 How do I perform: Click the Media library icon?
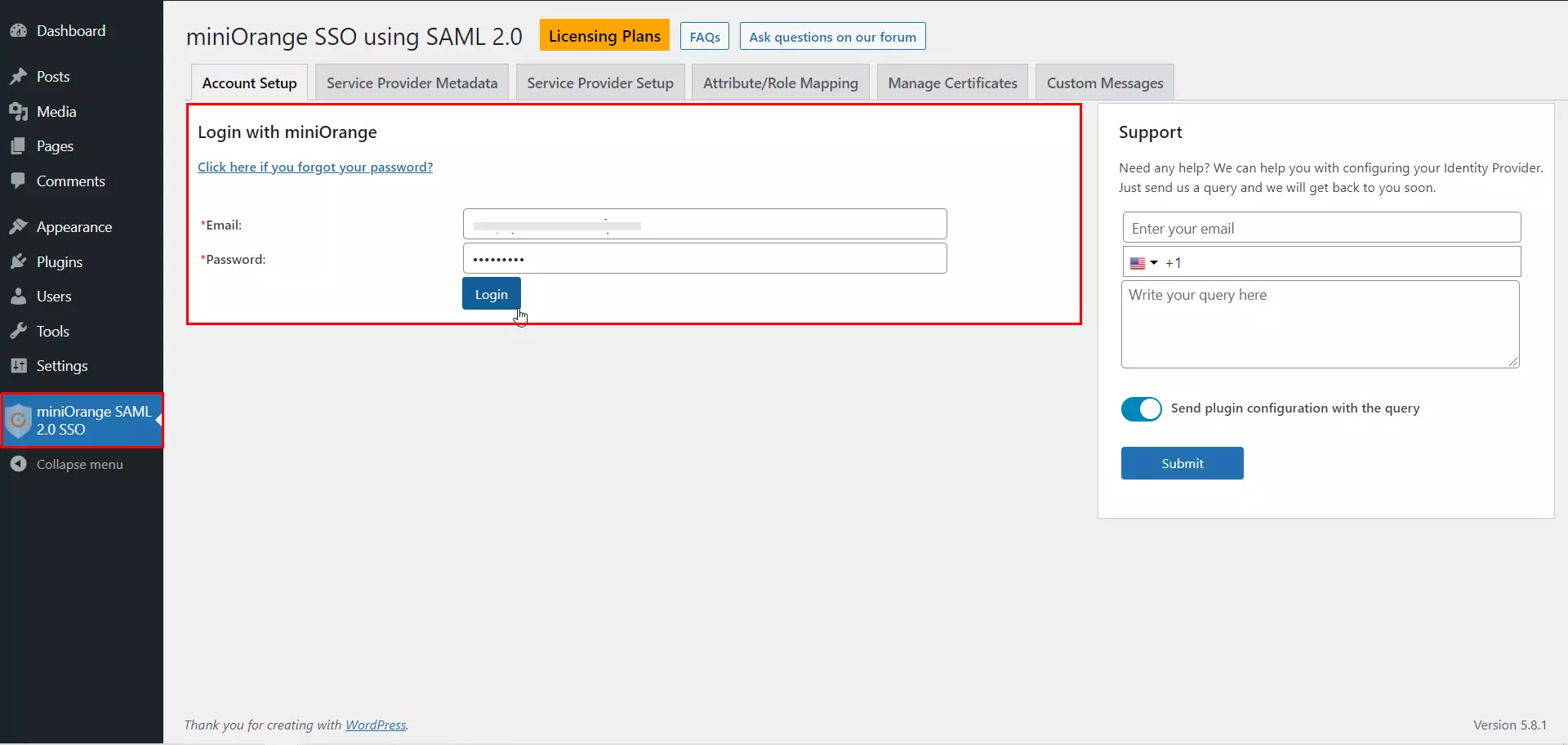tap(19, 112)
